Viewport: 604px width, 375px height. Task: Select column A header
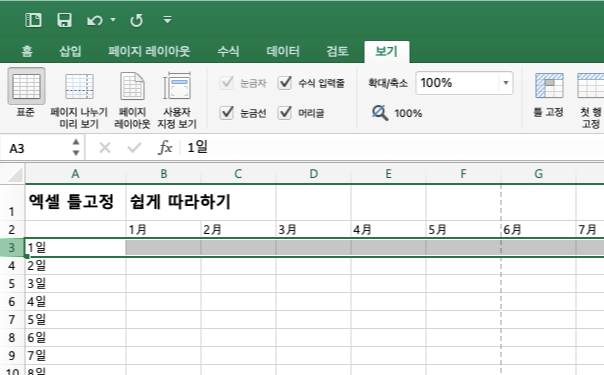pyautogui.click(x=76, y=174)
